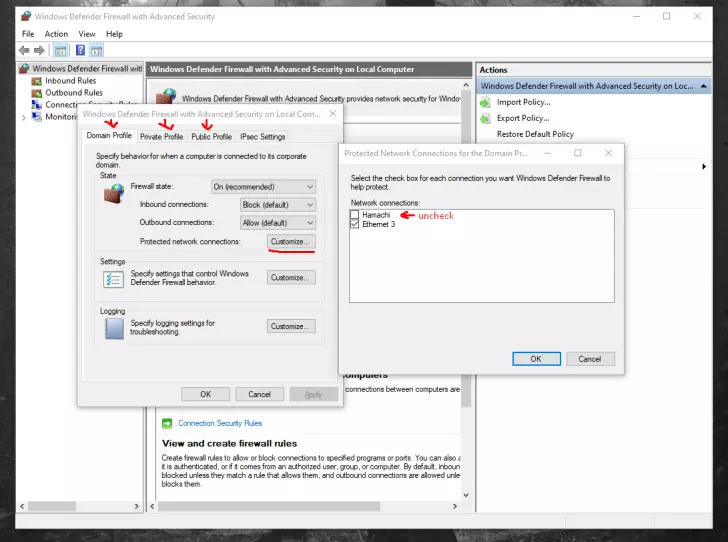
Task: Click the center pane horizontal scrollbar thumb
Action: [269, 506]
